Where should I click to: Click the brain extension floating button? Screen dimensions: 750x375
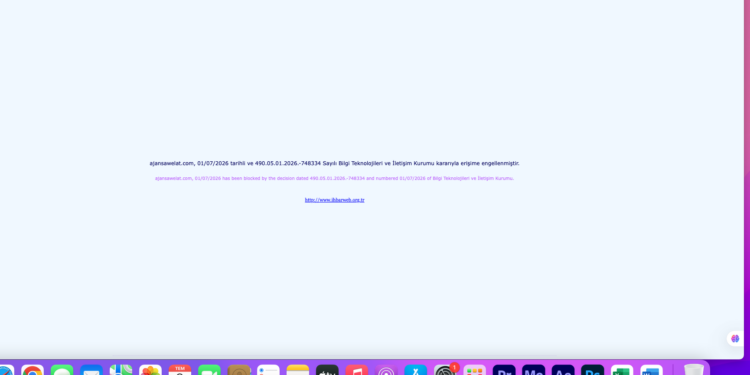click(x=735, y=339)
